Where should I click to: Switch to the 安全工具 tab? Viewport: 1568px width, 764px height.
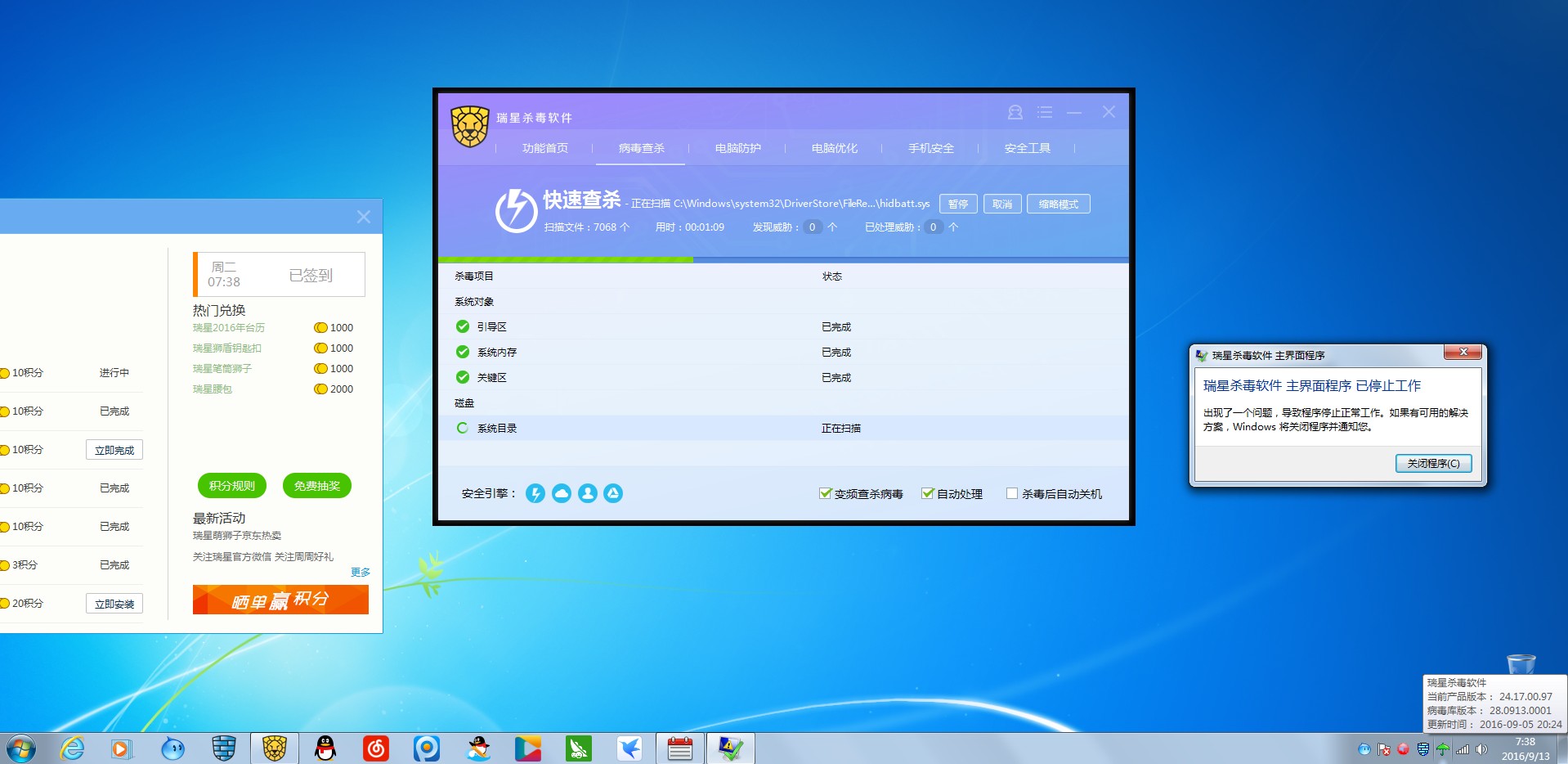pyautogui.click(x=1028, y=148)
